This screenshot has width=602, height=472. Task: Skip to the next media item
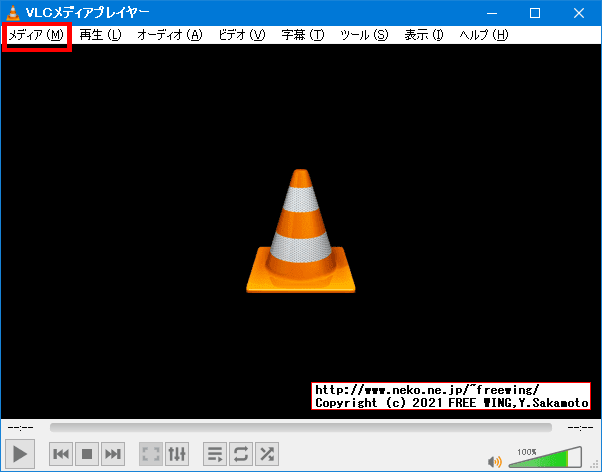tap(113, 454)
